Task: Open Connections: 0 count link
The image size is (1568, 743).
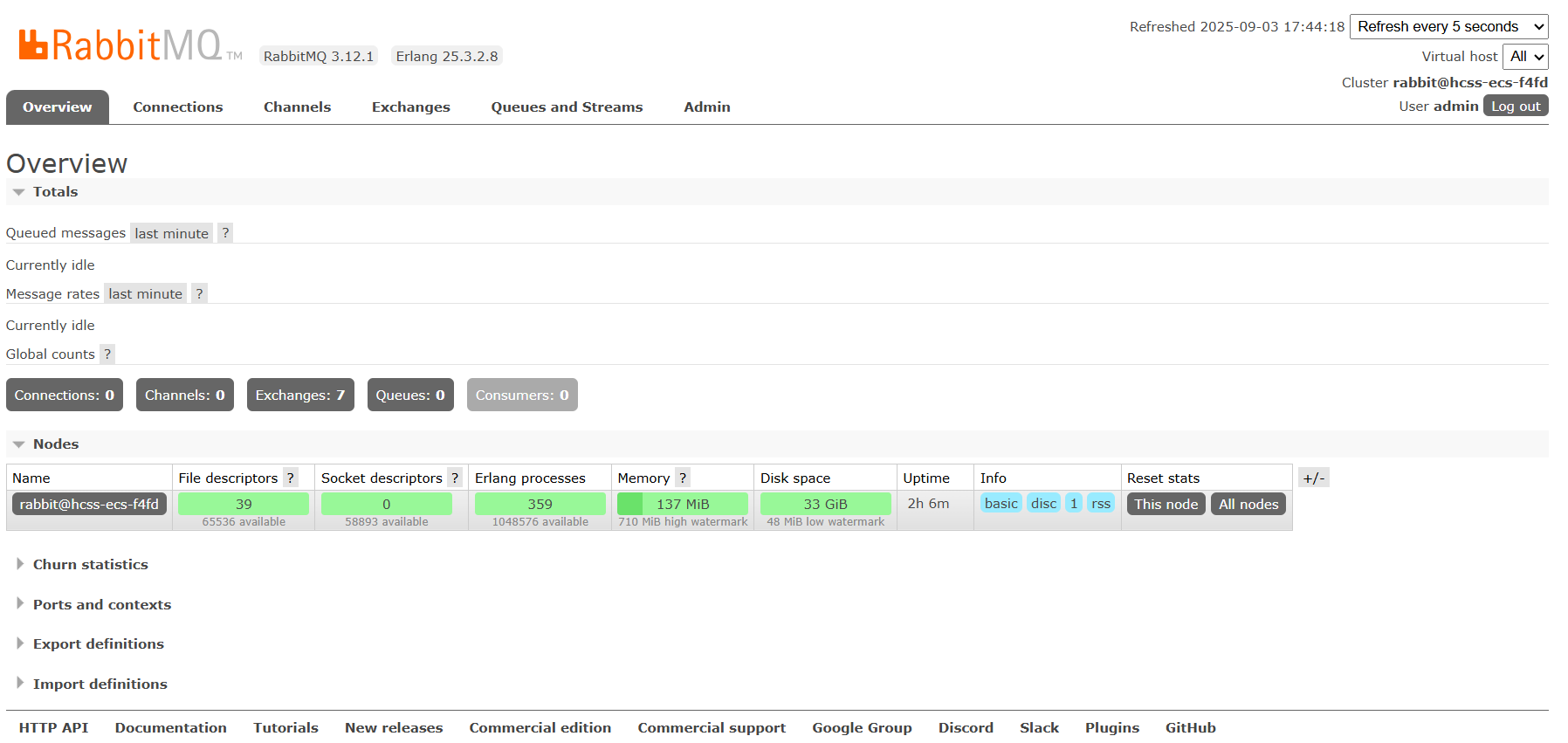Action: [65, 395]
